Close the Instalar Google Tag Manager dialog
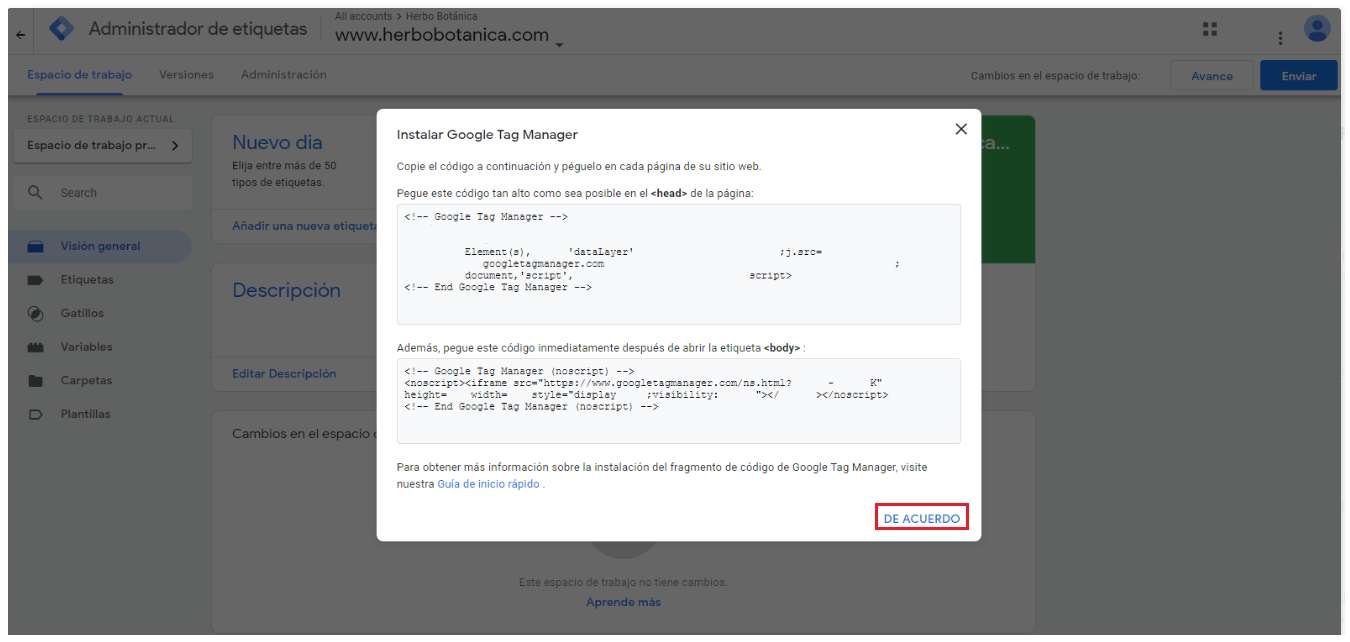 pos(961,129)
